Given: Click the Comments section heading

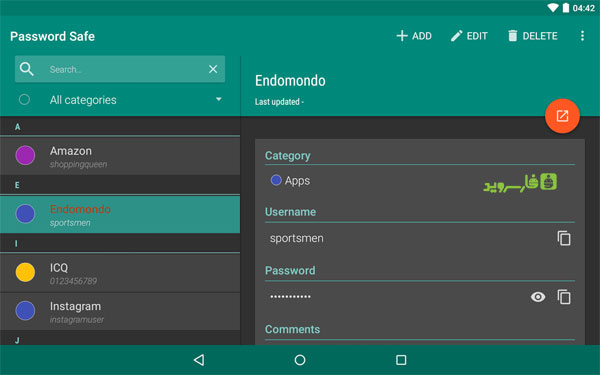Looking at the screenshot, I should pos(292,329).
